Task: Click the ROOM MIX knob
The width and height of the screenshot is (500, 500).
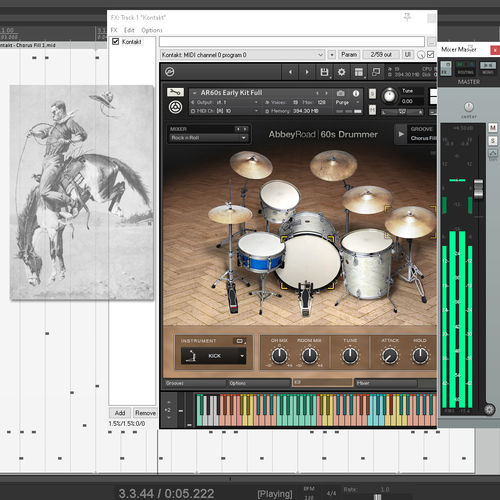Action: click(309, 355)
